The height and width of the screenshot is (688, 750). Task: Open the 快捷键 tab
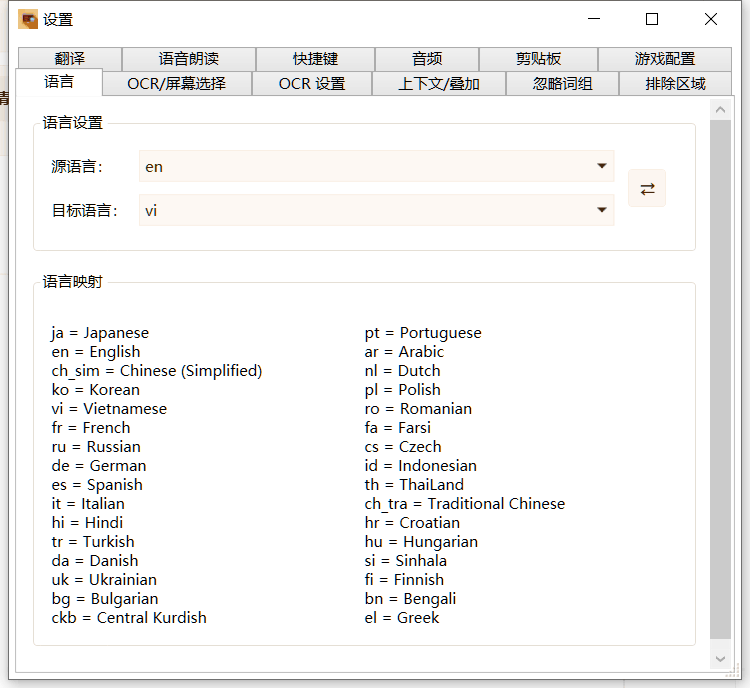point(315,59)
